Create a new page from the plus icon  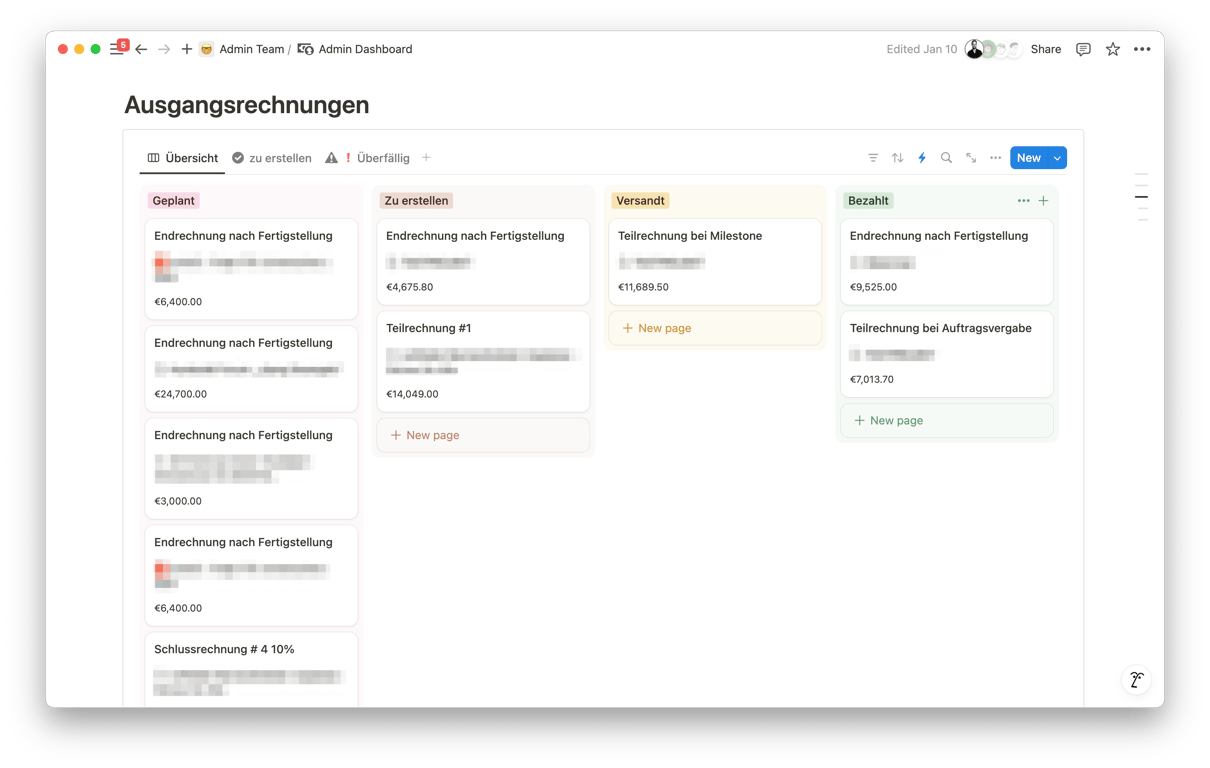click(186, 48)
